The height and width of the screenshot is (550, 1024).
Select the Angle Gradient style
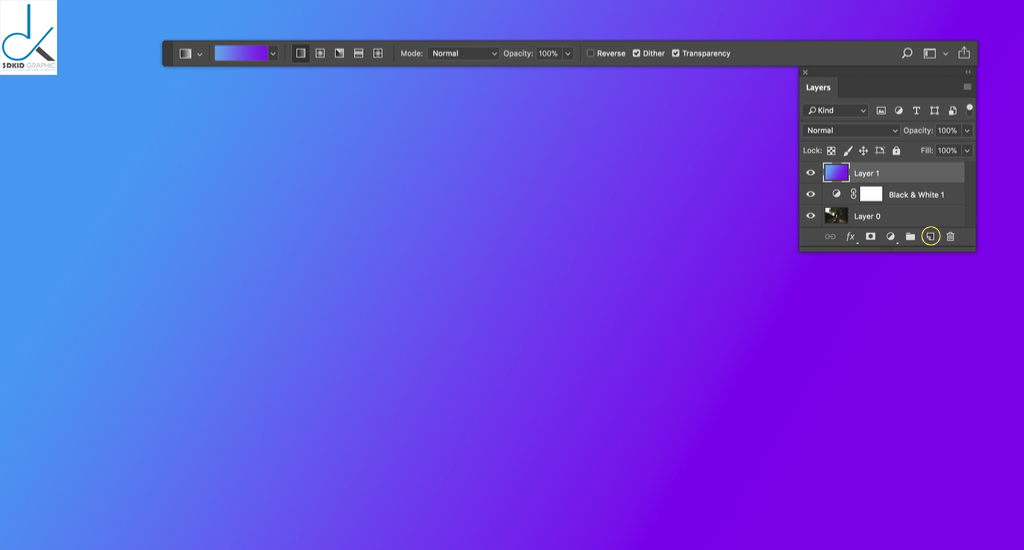point(340,54)
